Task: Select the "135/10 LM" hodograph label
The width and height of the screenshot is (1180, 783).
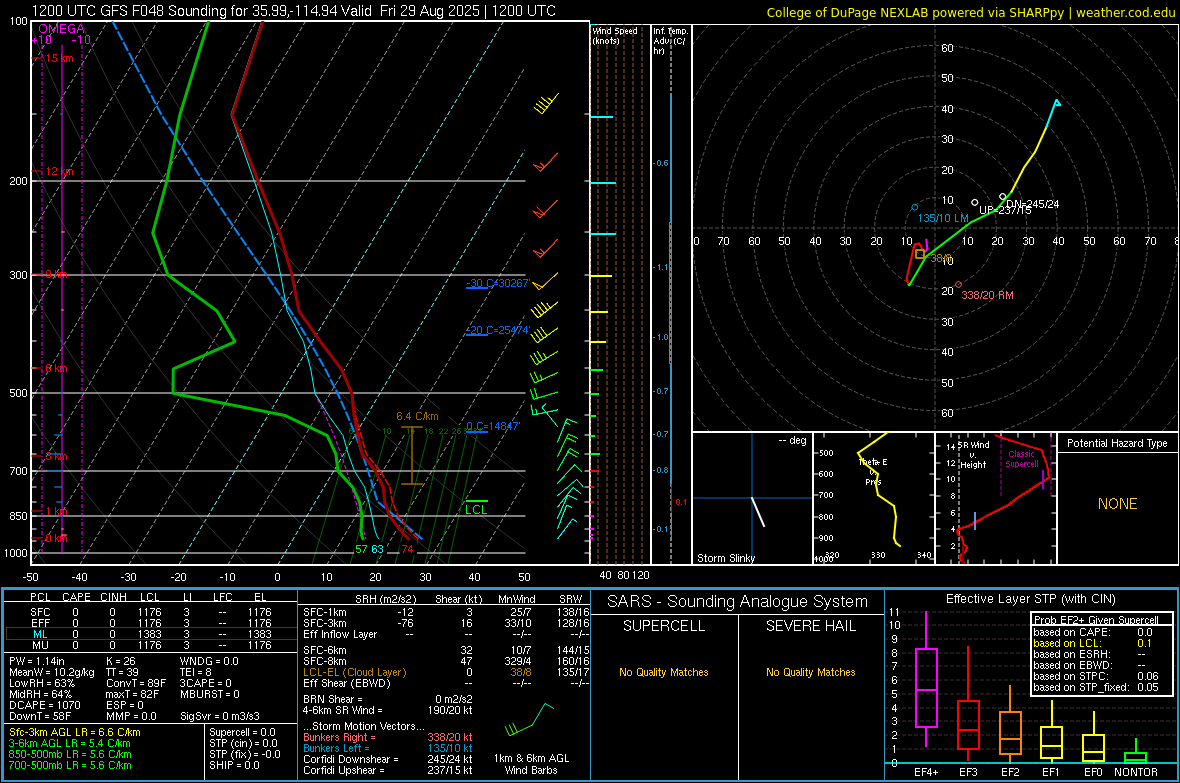Action: [943, 218]
